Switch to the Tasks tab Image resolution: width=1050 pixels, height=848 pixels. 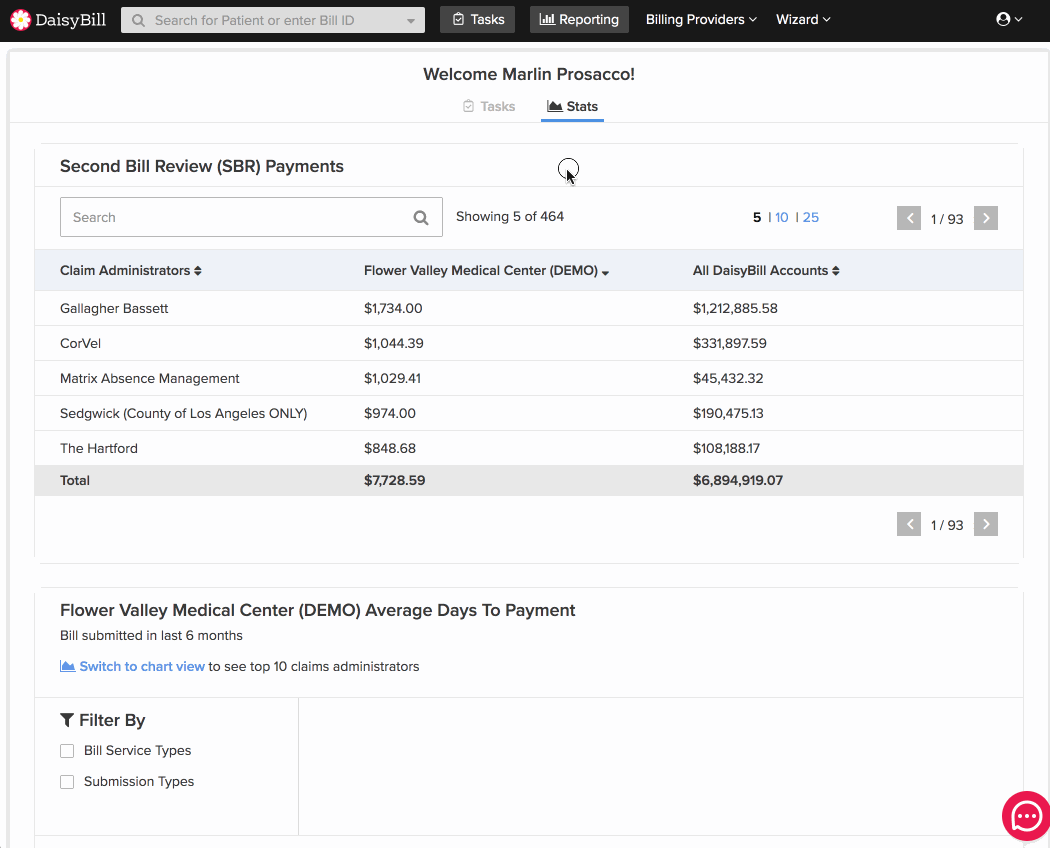point(489,107)
